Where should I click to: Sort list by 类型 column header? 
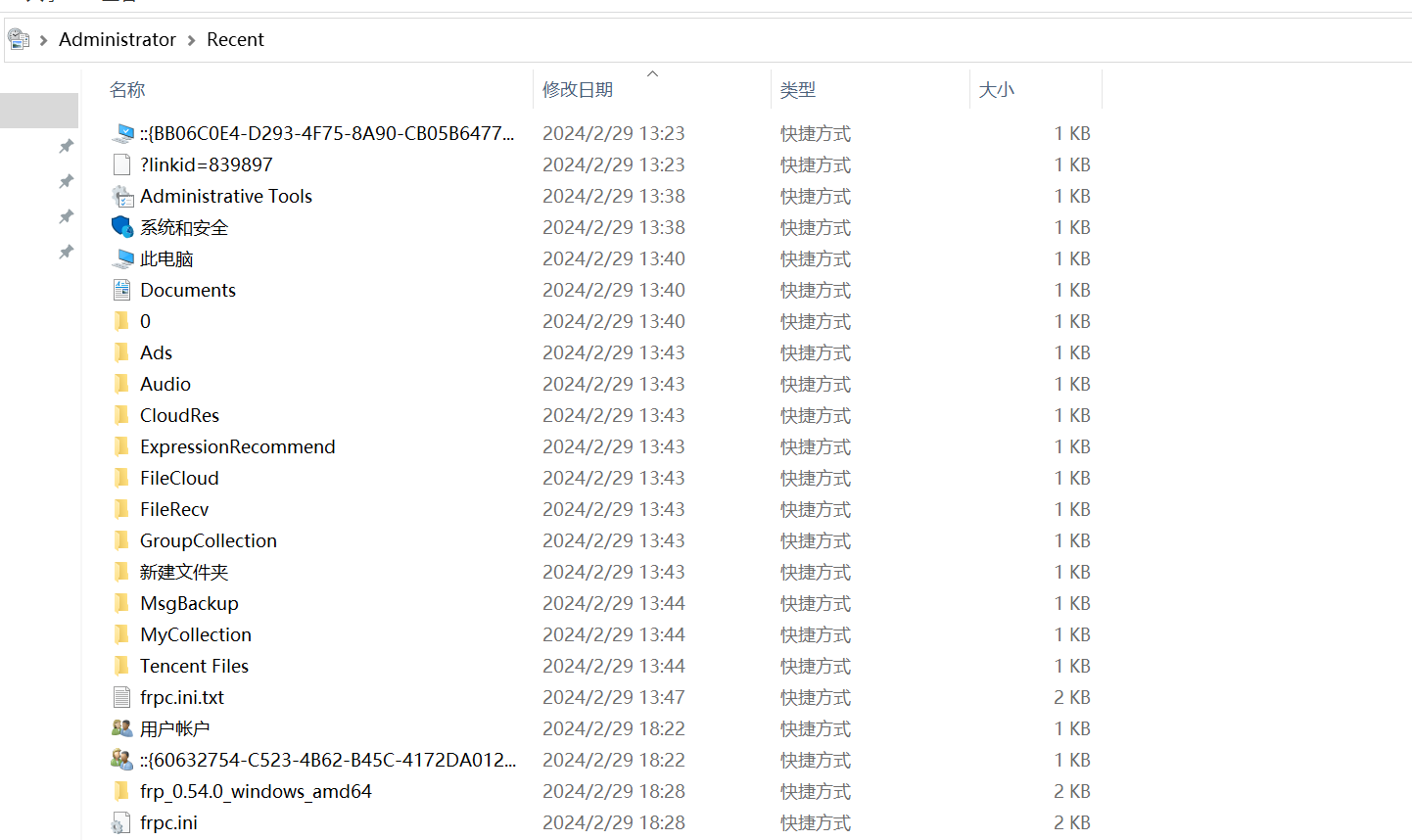(x=797, y=90)
